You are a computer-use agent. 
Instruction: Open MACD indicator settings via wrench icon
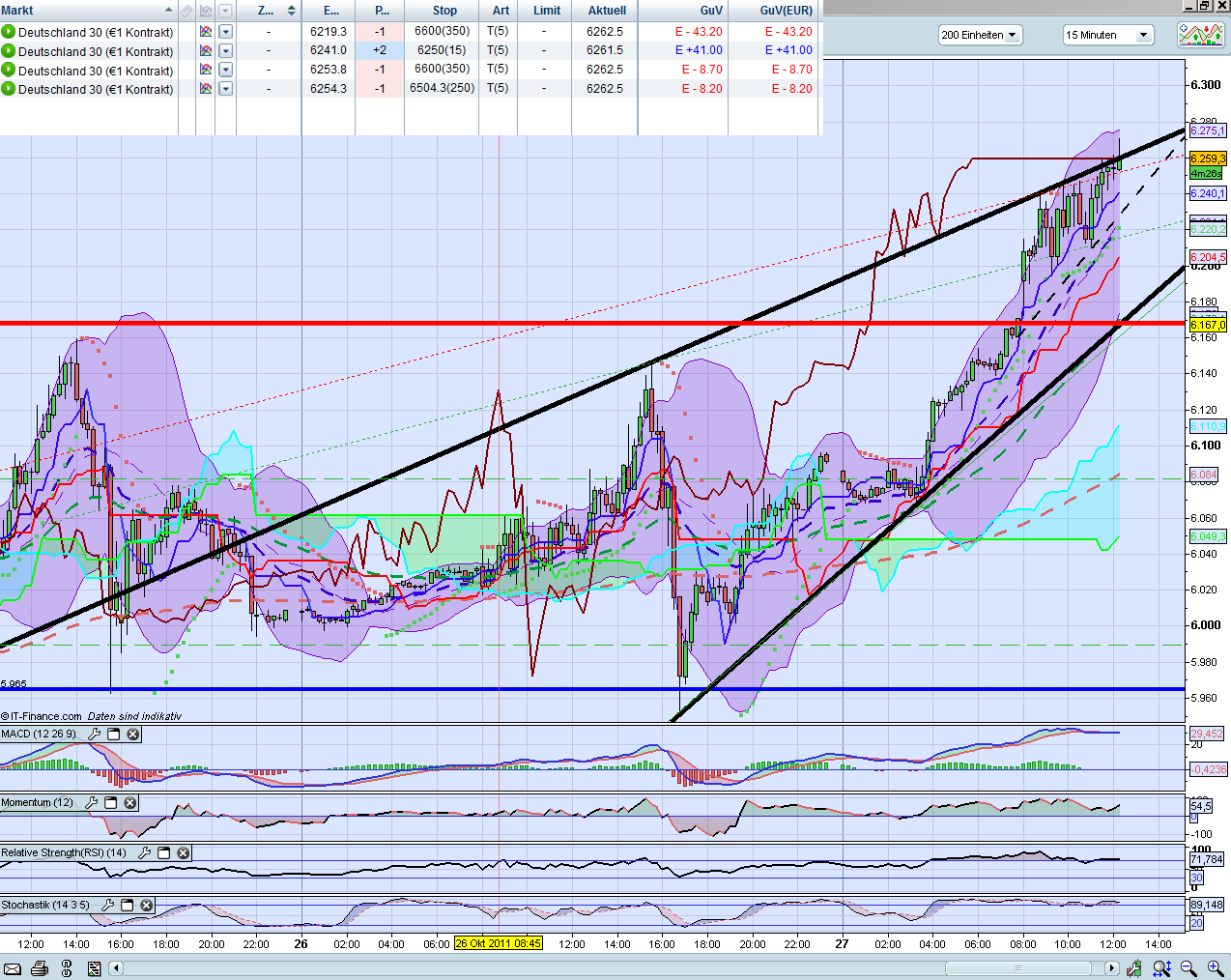(94, 734)
